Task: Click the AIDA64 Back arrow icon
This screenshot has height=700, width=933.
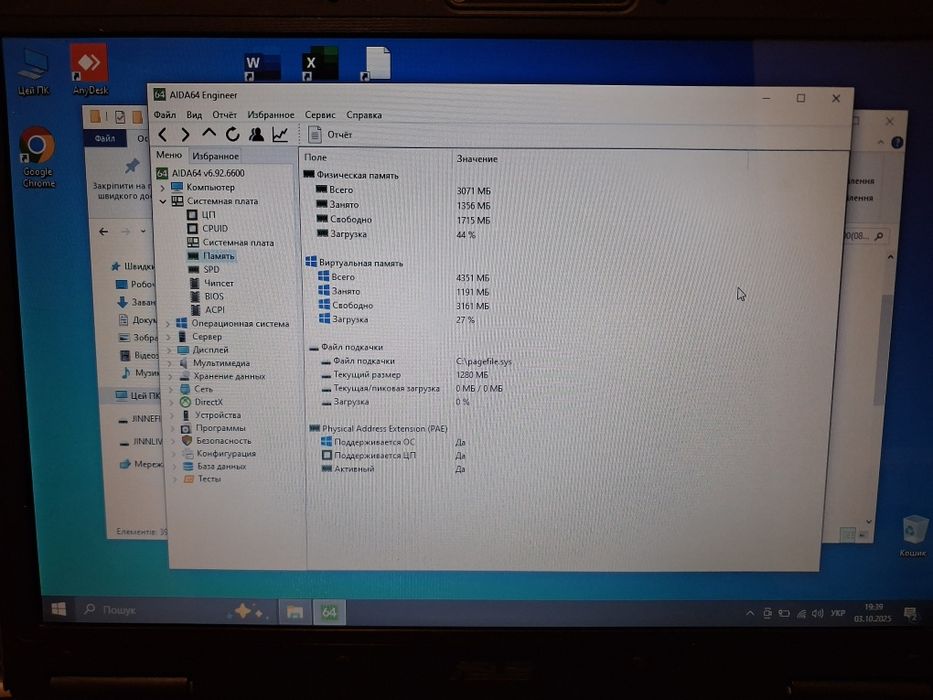Action: click(x=162, y=135)
